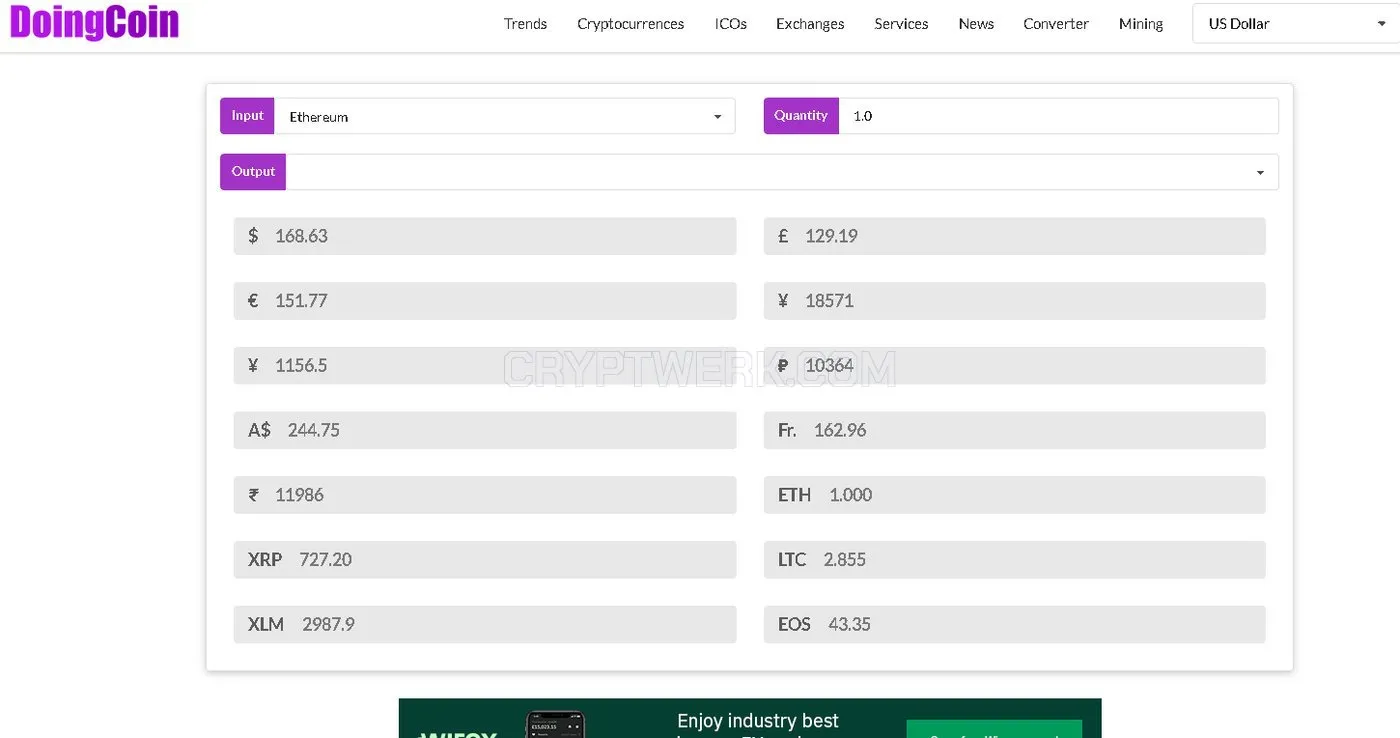Select the dollar value 168.63 field
Viewport: 1400px width, 738px height.
pos(485,236)
